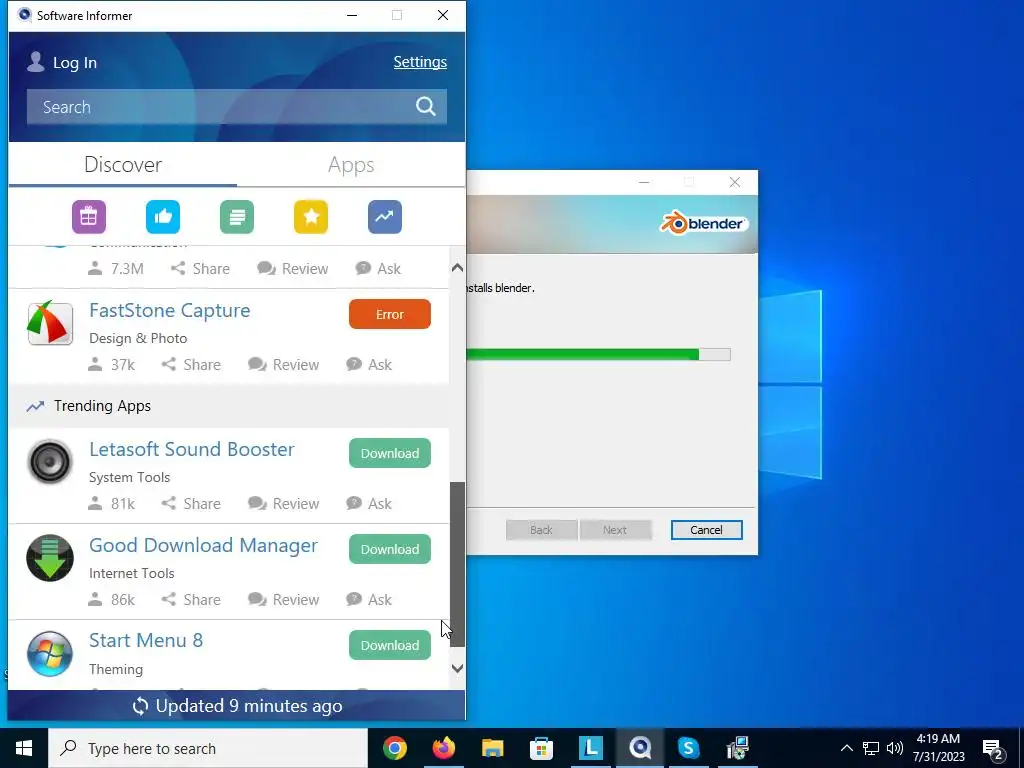The height and width of the screenshot is (768, 1024).
Task: Click the Good Download Manager green arrow icon
Action: [x=50, y=558]
